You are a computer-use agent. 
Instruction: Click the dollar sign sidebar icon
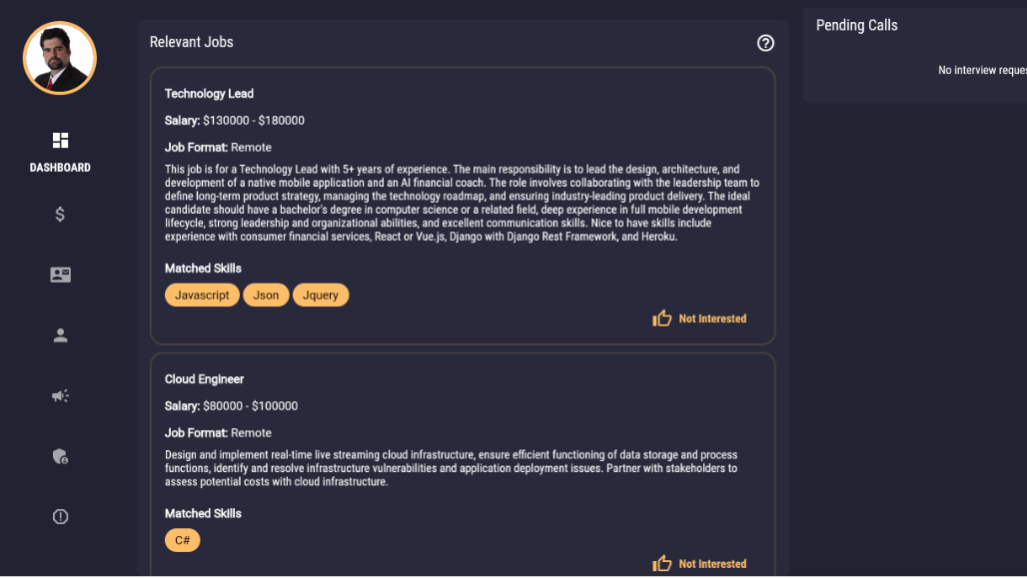[60, 214]
